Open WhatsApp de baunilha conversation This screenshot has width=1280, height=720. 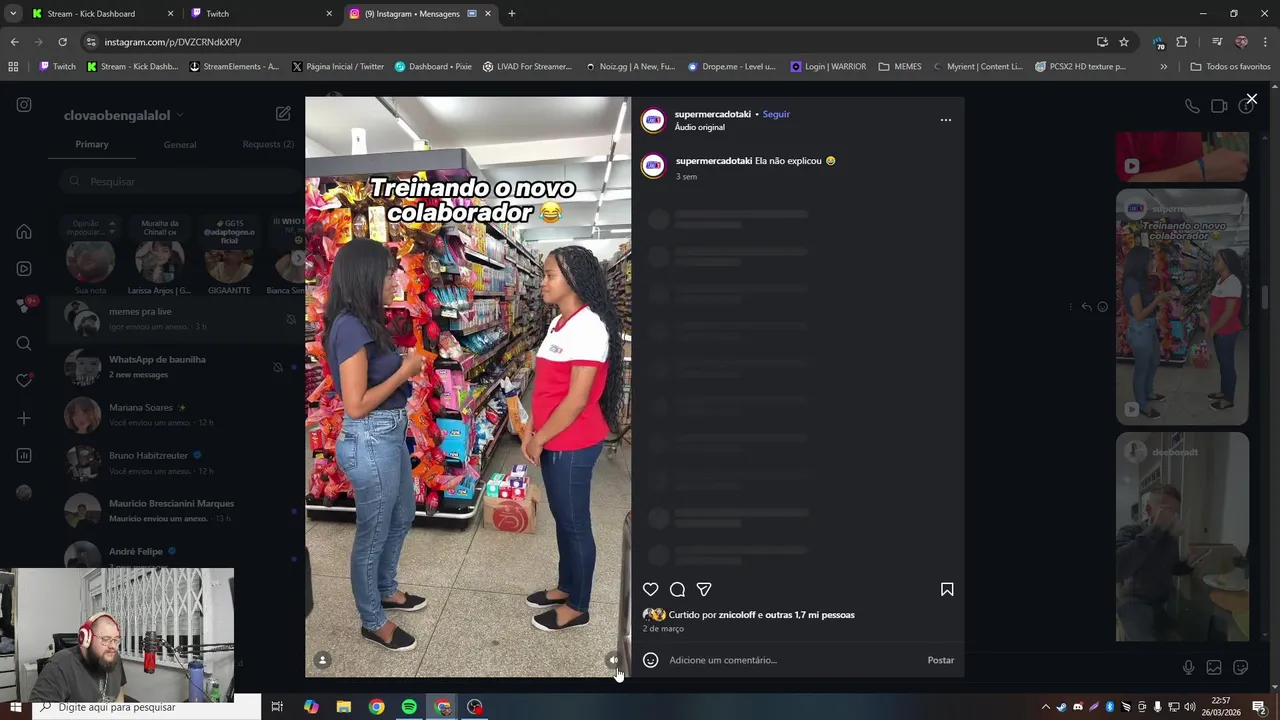(177, 367)
